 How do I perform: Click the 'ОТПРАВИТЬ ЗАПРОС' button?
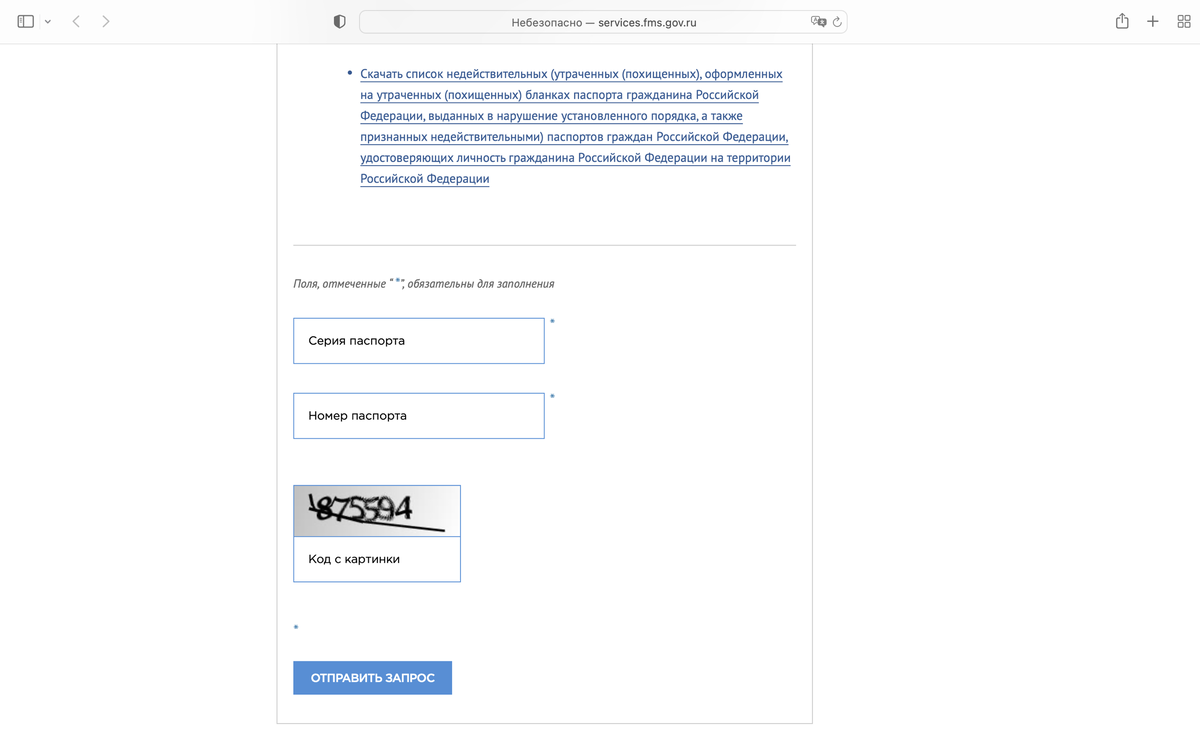[372, 678]
